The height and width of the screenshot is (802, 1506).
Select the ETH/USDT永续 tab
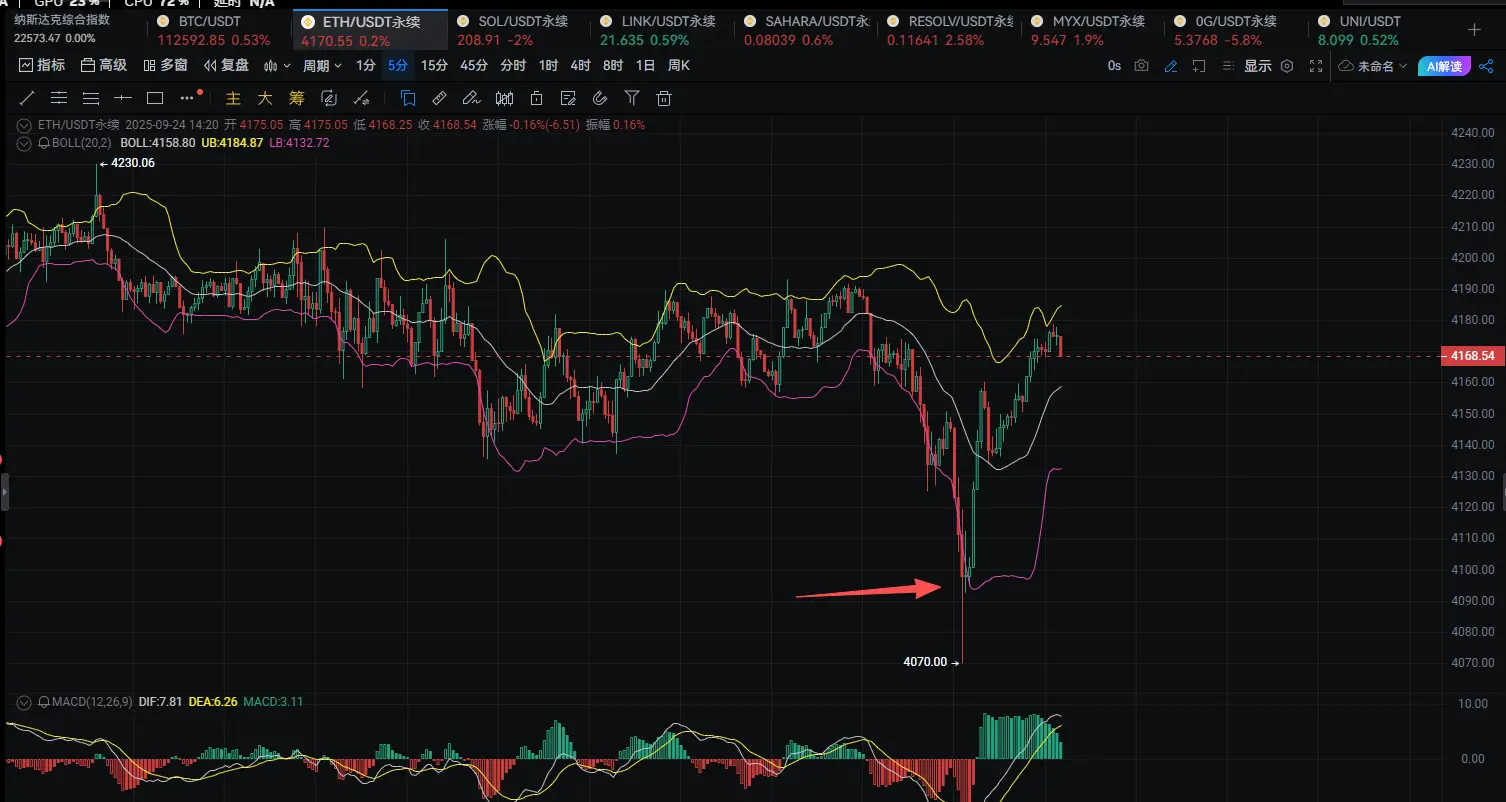click(x=371, y=30)
